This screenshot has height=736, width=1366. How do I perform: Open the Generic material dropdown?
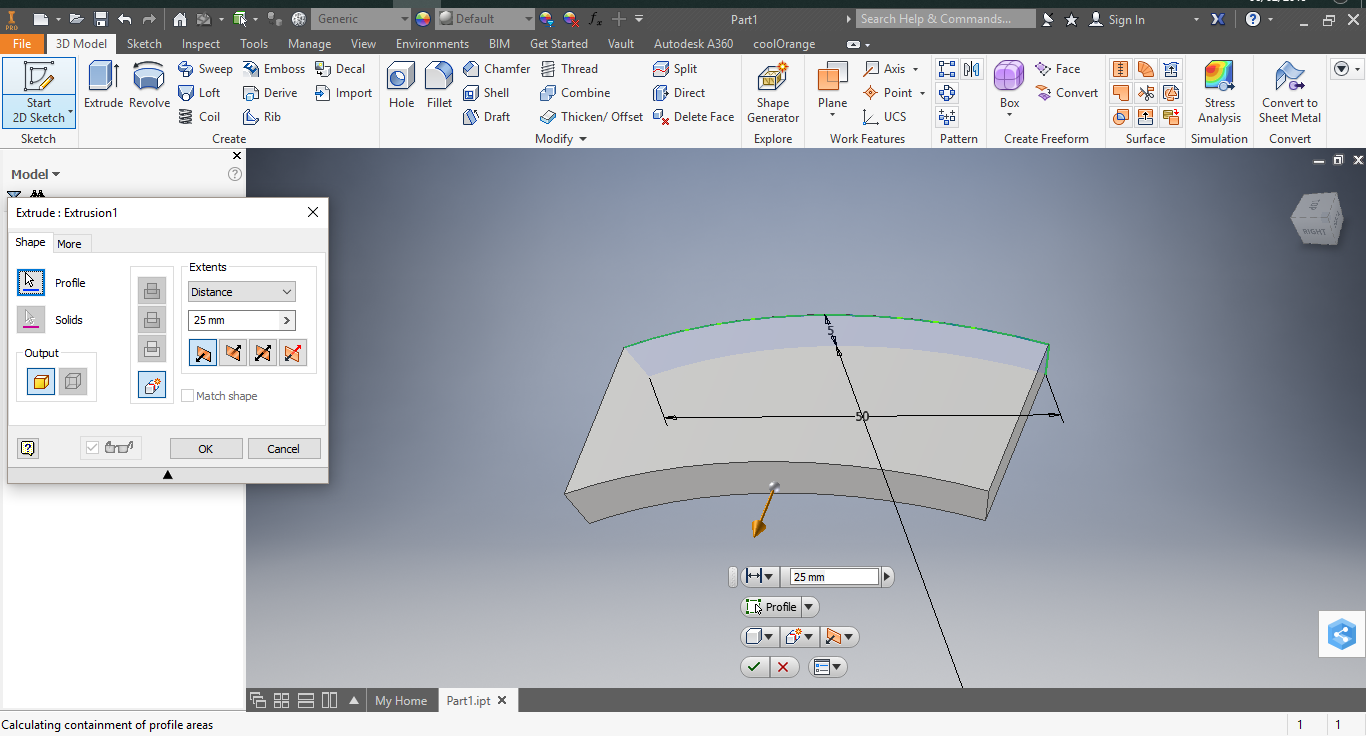pos(360,19)
